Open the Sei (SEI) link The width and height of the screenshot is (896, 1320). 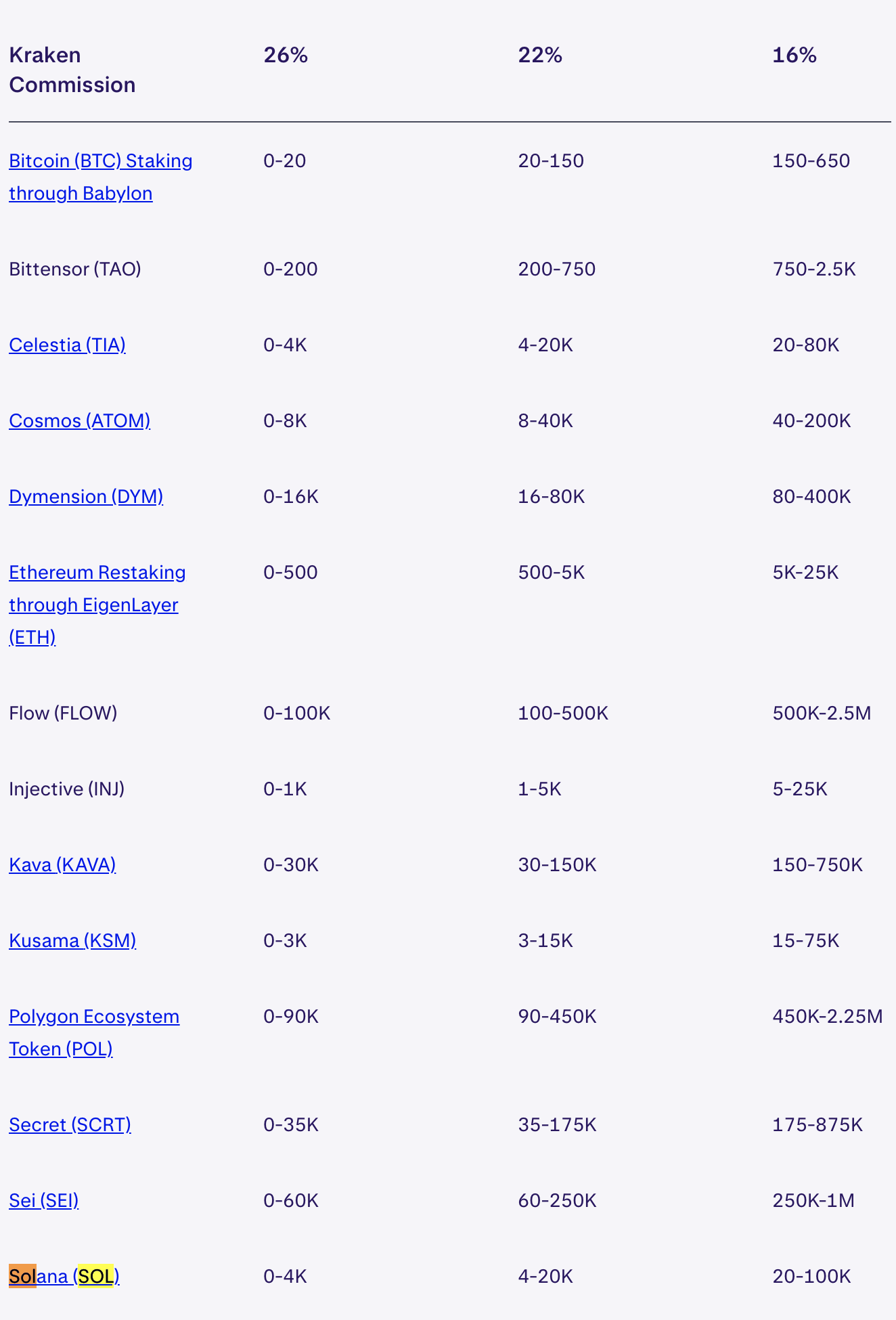pos(43,1201)
